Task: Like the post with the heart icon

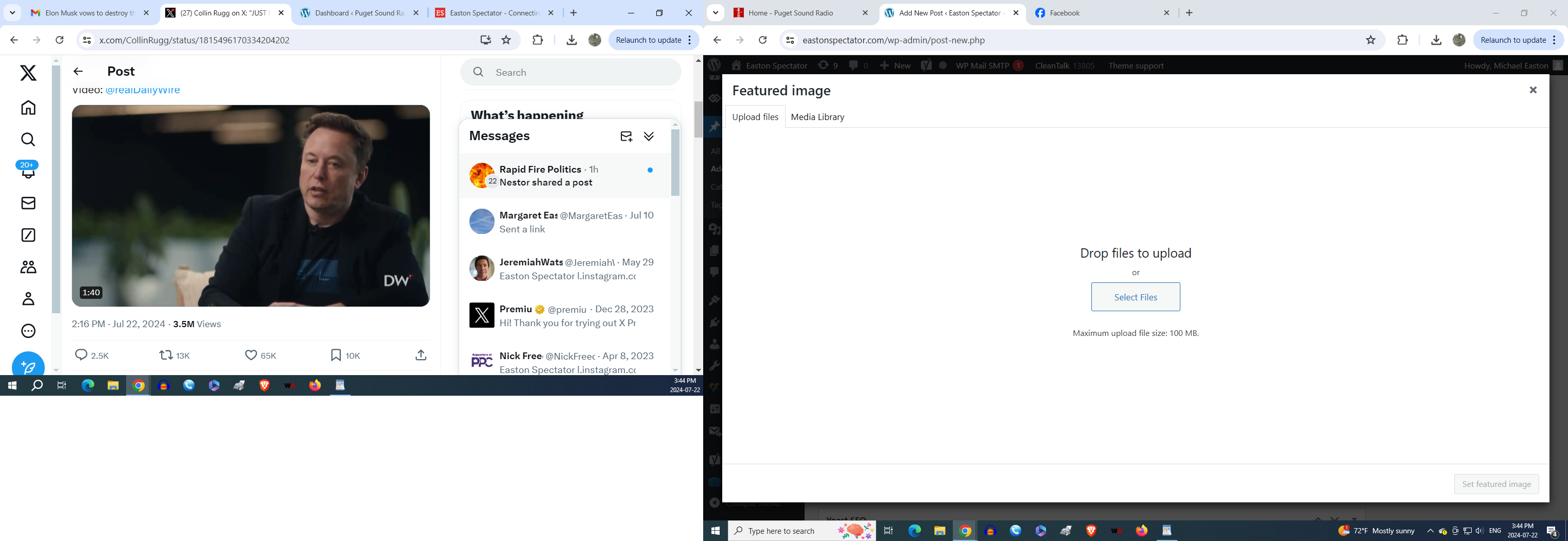Action: (251, 355)
